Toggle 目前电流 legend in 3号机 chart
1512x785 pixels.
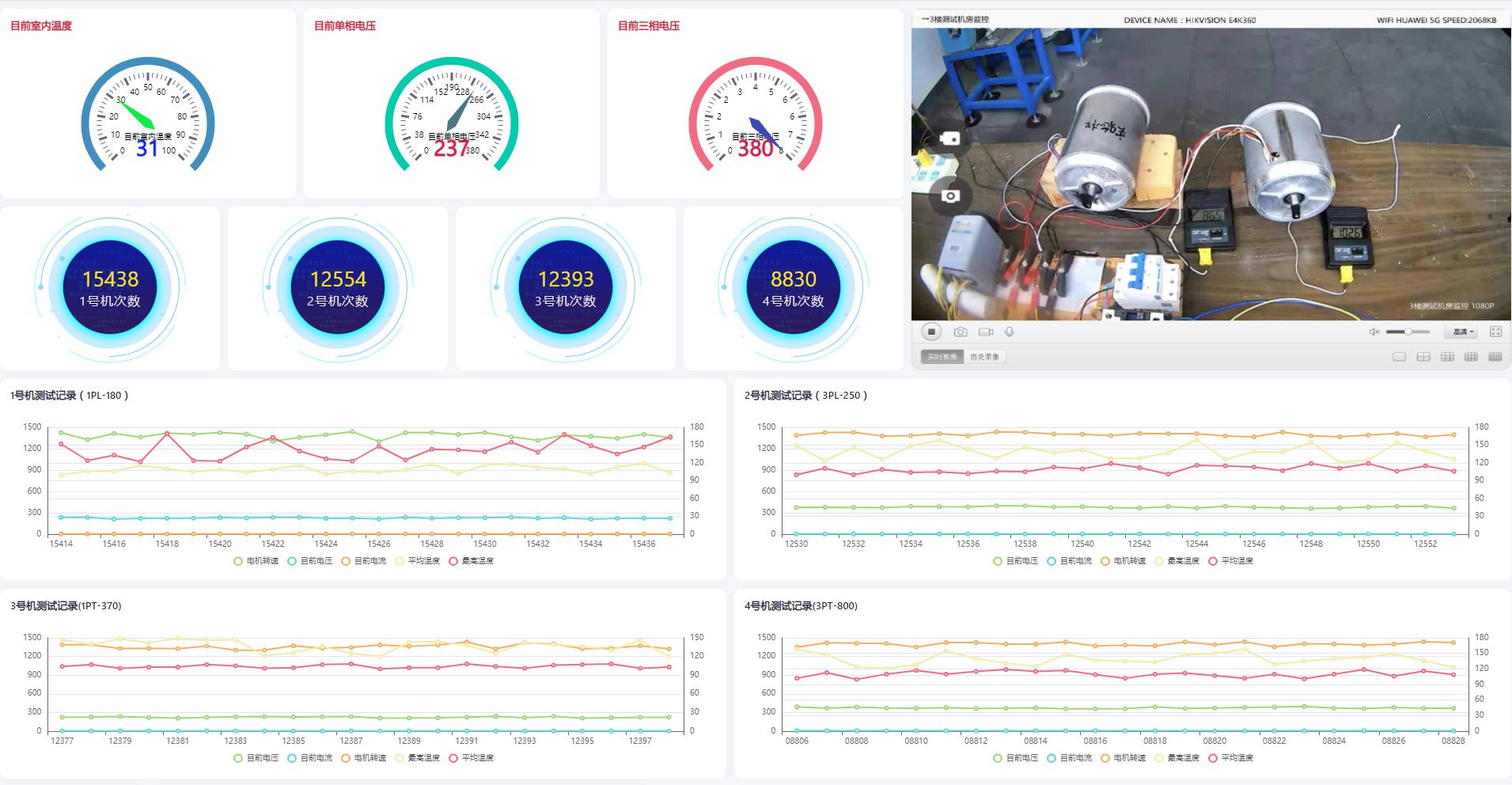coord(309,758)
